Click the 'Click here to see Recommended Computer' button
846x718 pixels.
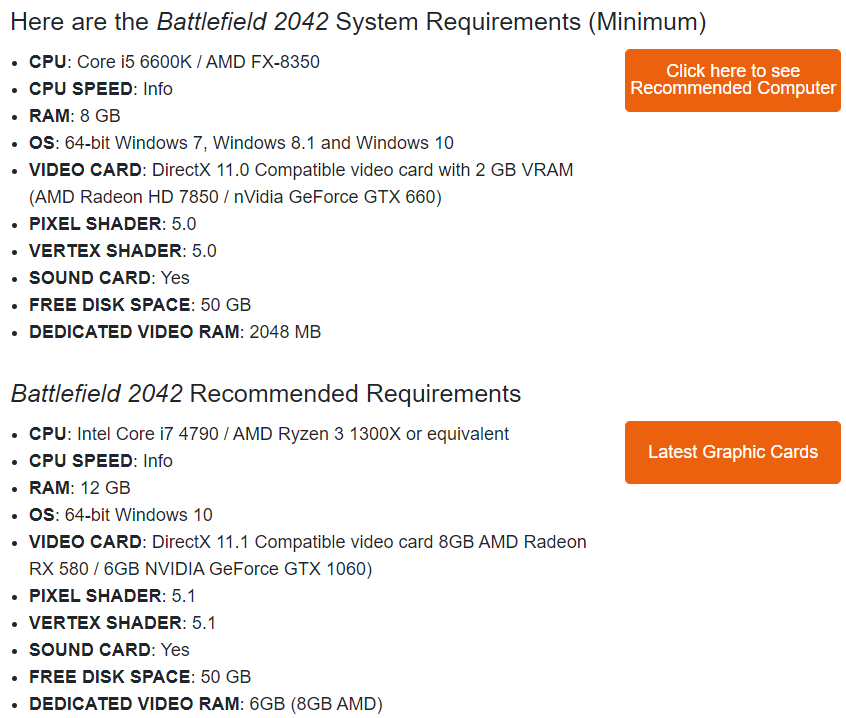point(732,80)
